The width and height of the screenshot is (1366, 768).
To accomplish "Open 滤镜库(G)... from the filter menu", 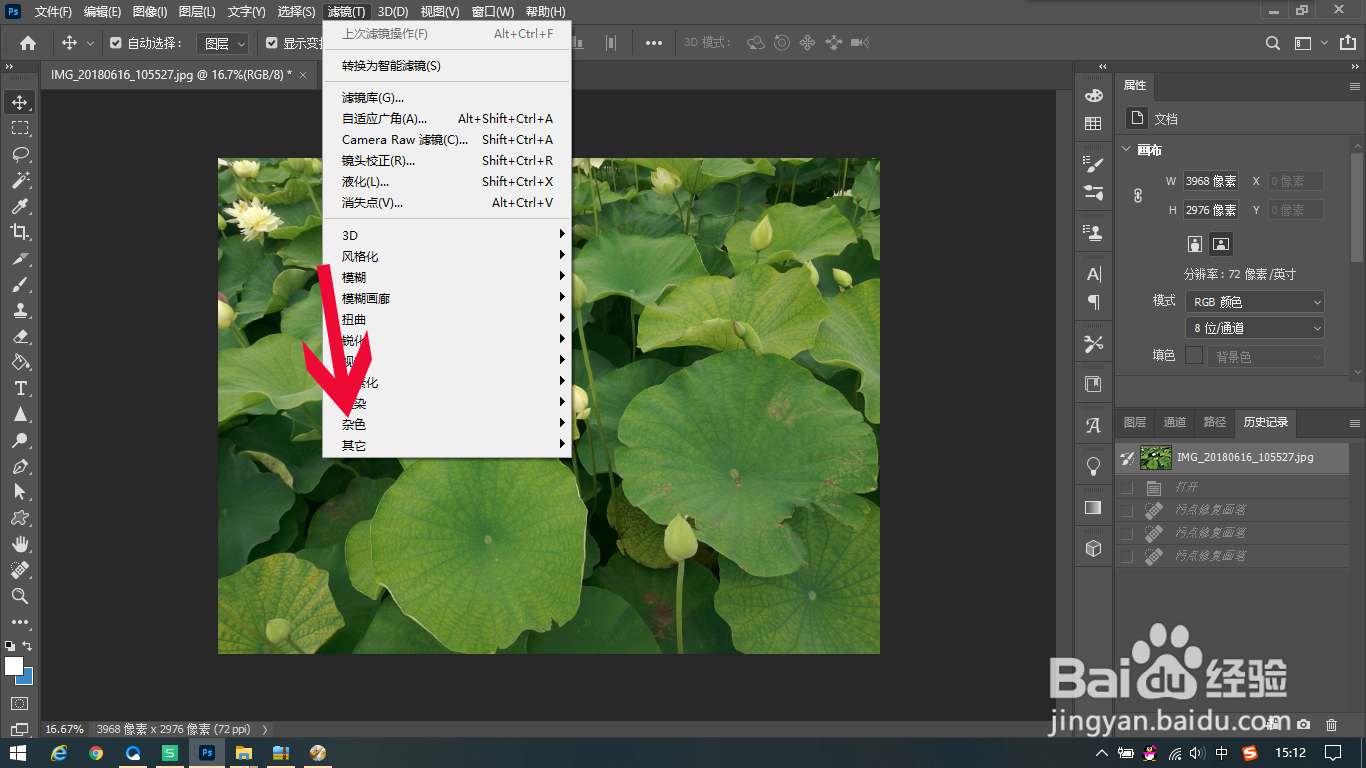I will pos(447,97).
